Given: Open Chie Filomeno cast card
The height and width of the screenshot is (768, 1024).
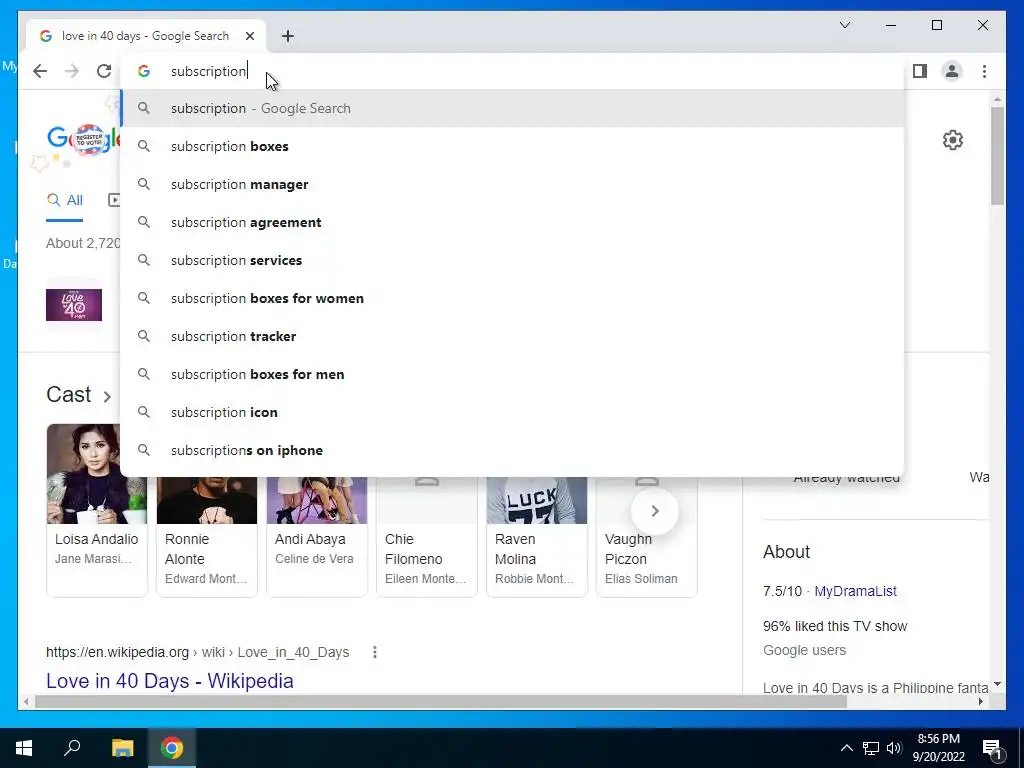Looking at the screenshot, I should tap(426, 537).
